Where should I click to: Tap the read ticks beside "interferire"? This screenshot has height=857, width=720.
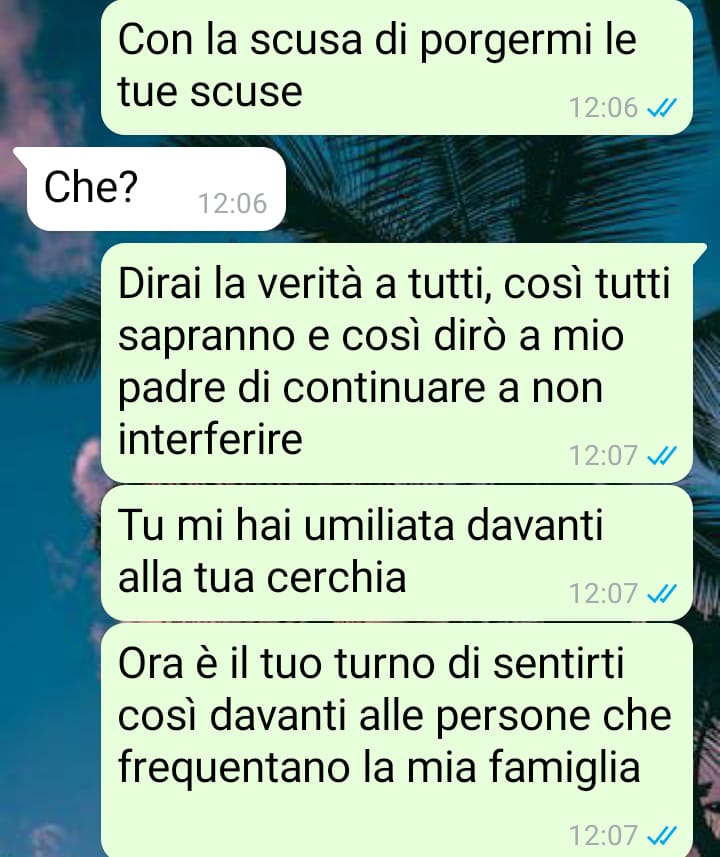[662, 455]
